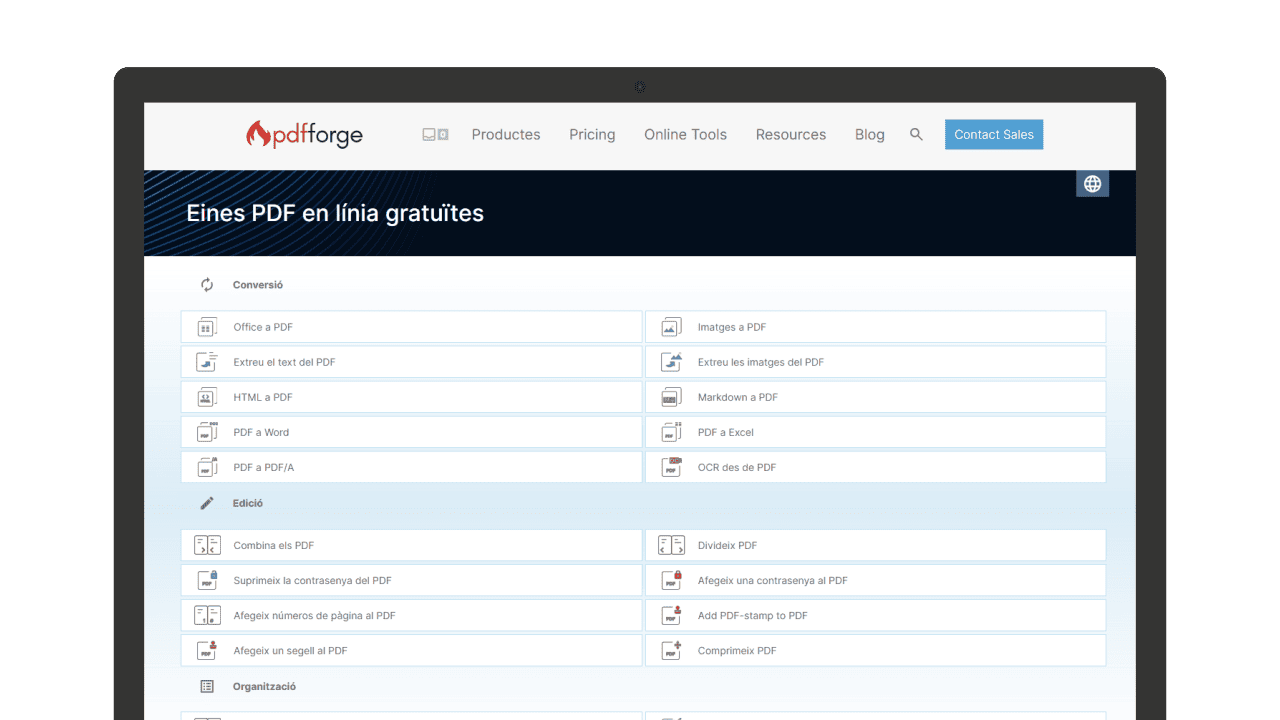Choose Afegeix una contrasenya al PDF
The width and height of the screenshot is (1280, 720).
tap(772, 581)
